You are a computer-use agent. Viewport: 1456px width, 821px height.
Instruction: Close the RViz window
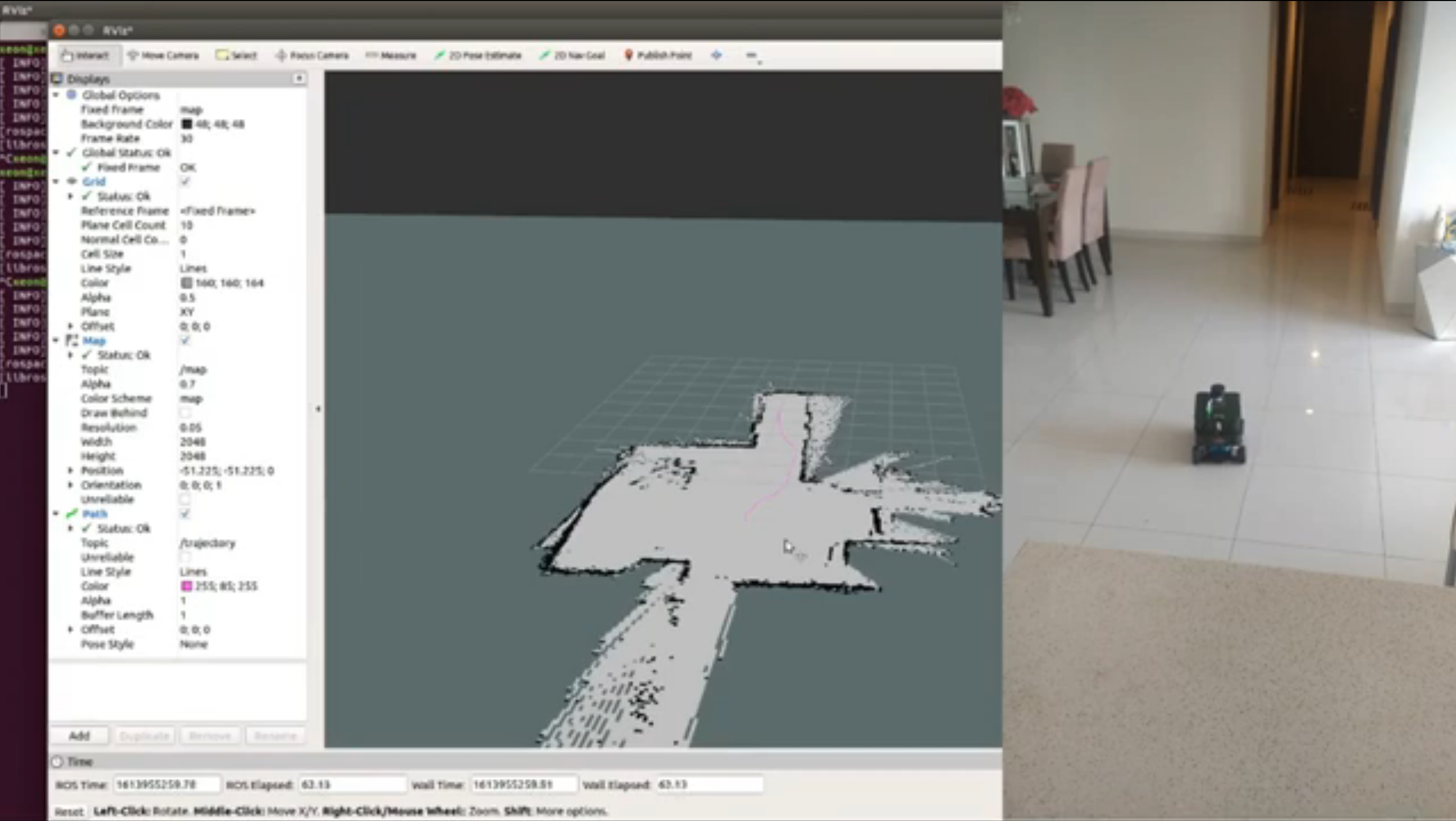[59, 30]
